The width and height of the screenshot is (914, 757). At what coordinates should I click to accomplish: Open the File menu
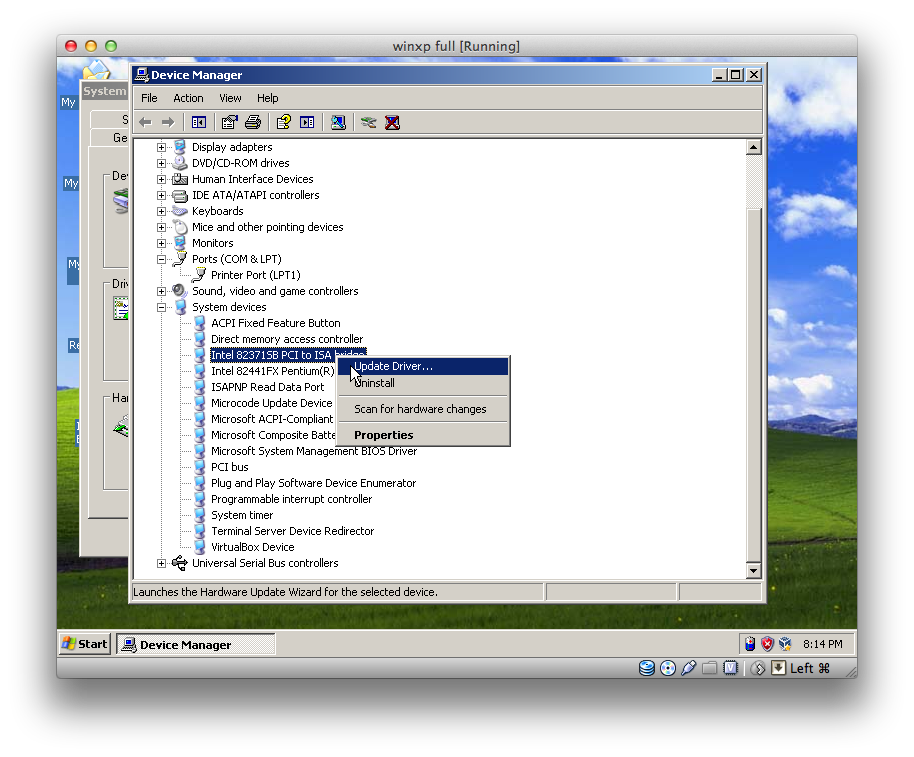pos(149,98)
